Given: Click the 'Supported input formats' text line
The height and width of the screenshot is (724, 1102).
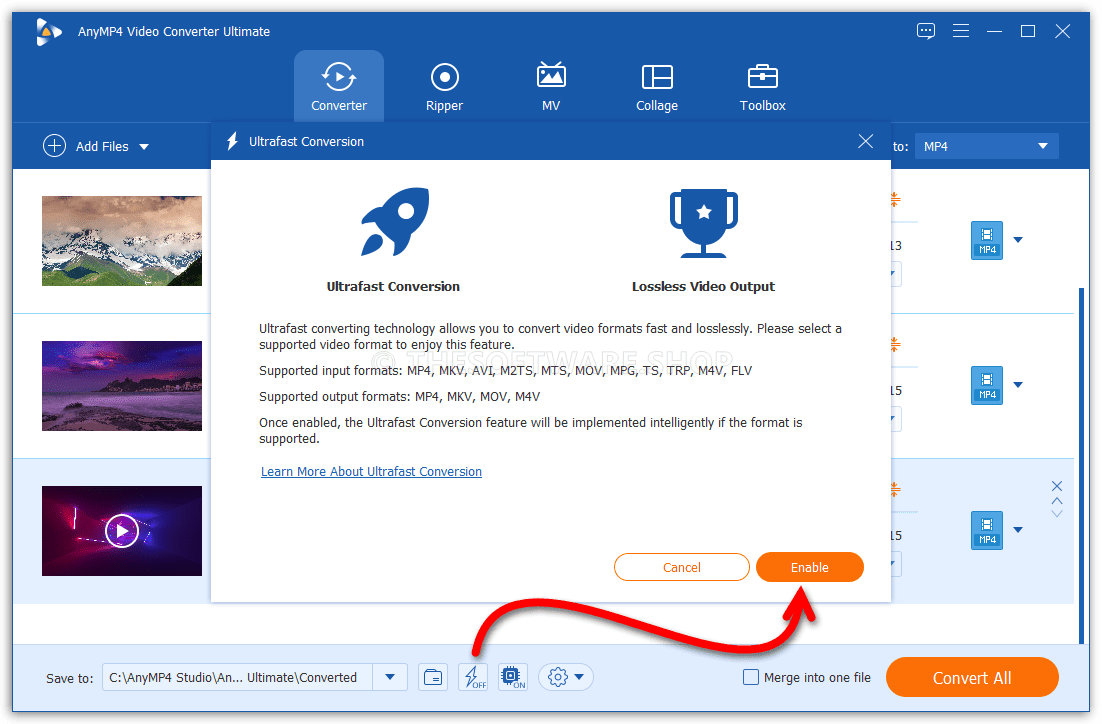Looking at the screenshot, I should 505,370.
